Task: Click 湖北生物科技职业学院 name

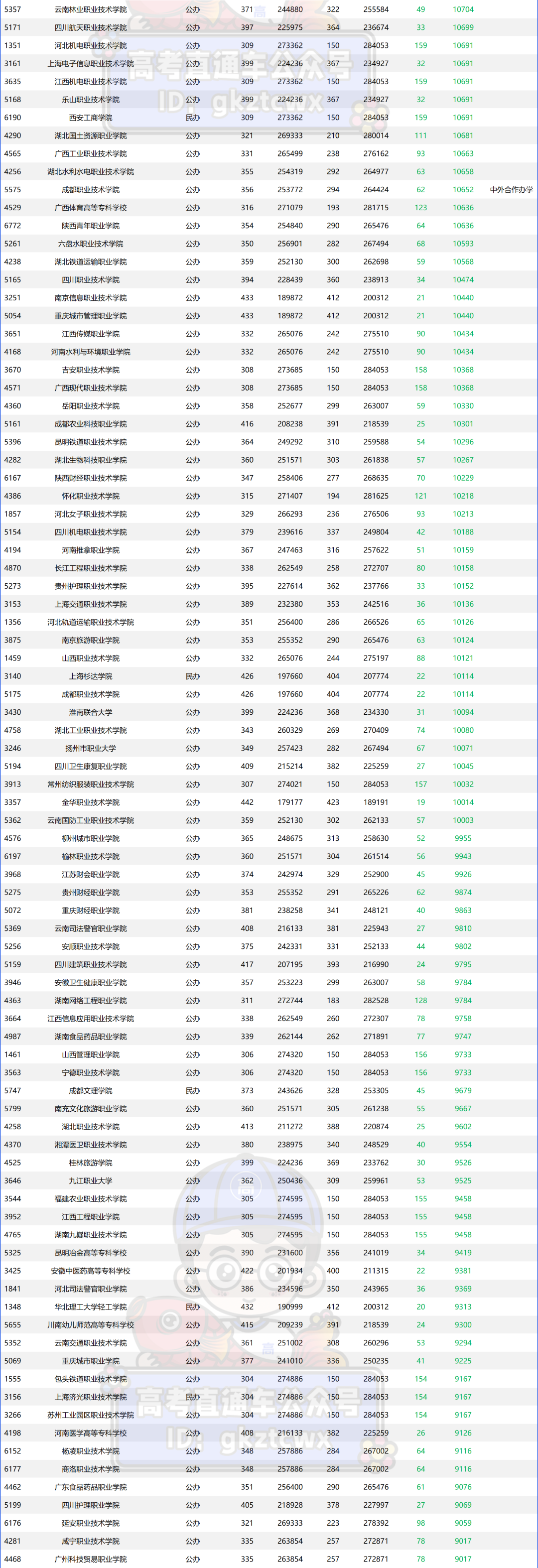Action: 91,460
